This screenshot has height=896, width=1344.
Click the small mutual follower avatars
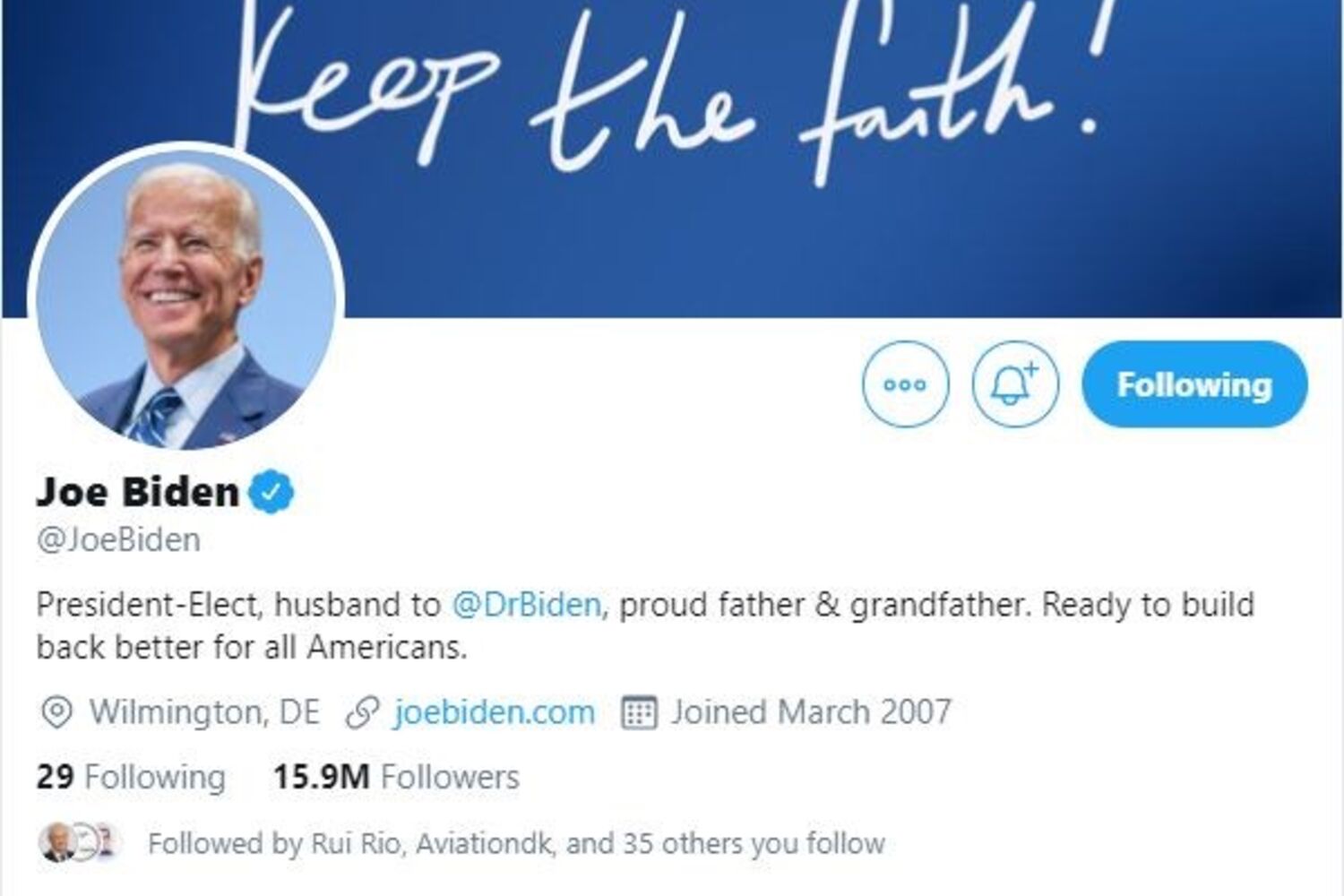[79, 843]
